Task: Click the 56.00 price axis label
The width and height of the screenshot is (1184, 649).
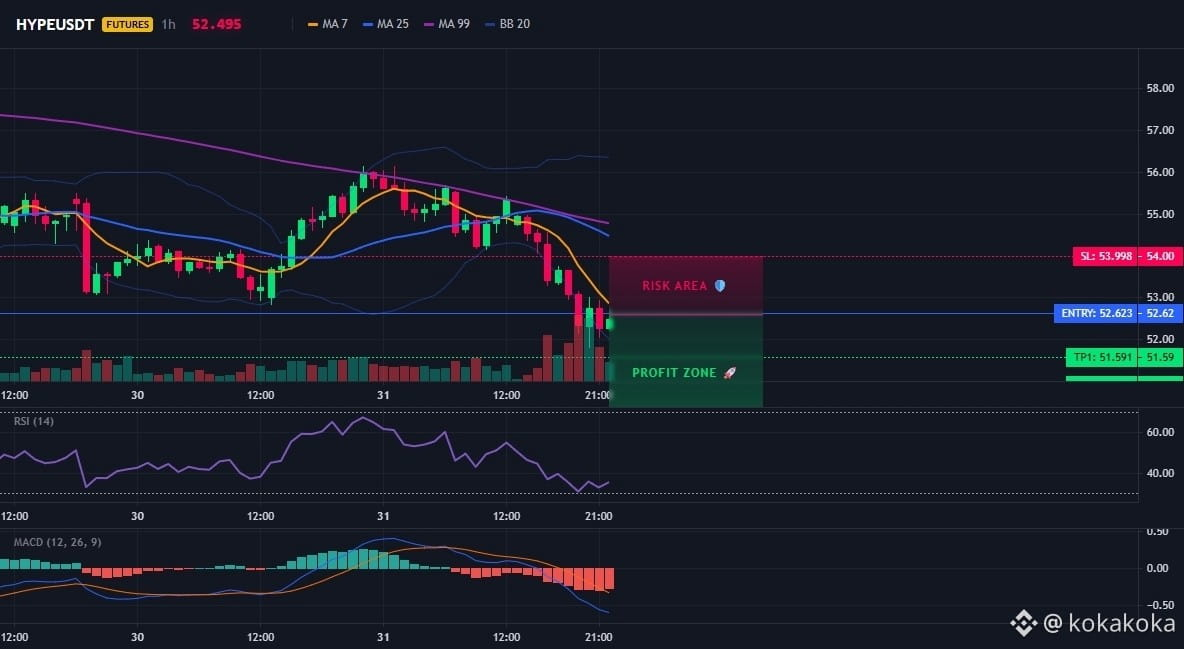Action: (1160, 172)
